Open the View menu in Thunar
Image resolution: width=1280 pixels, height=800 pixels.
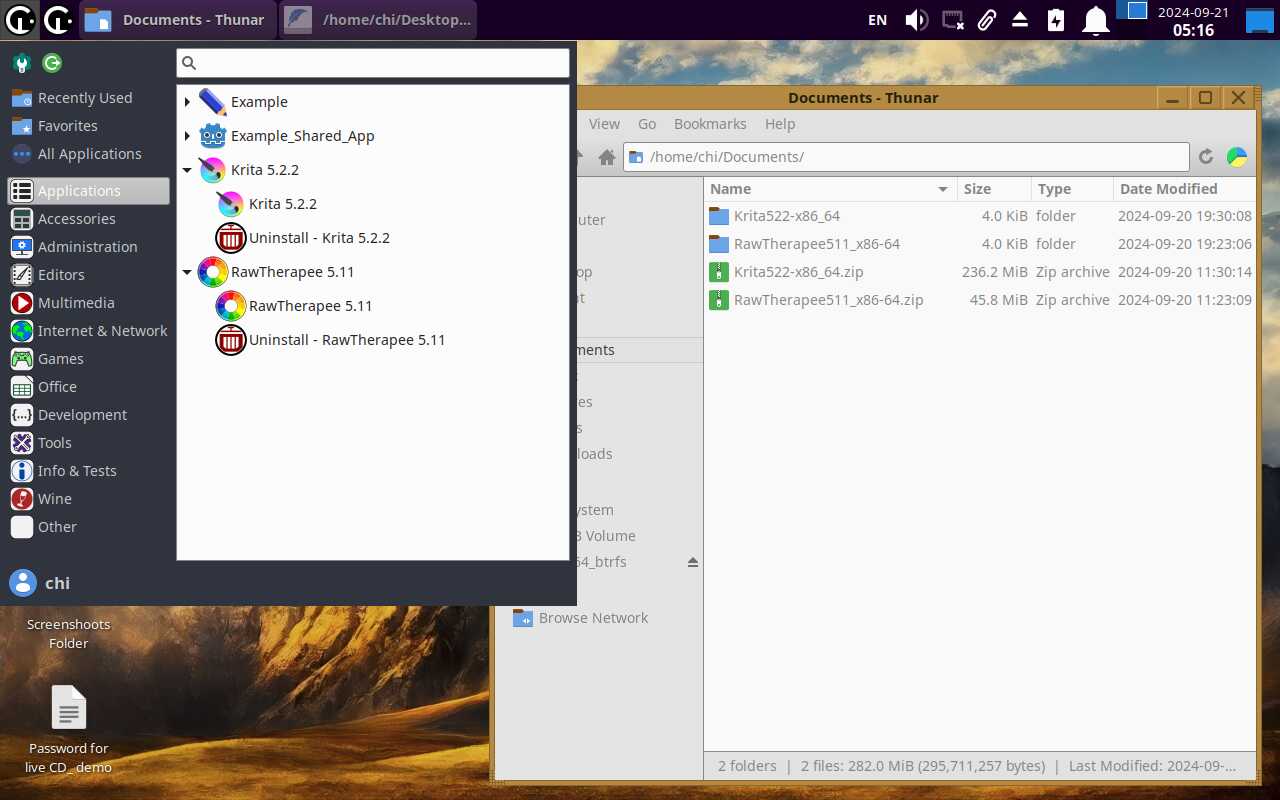[x=604, y=124]
